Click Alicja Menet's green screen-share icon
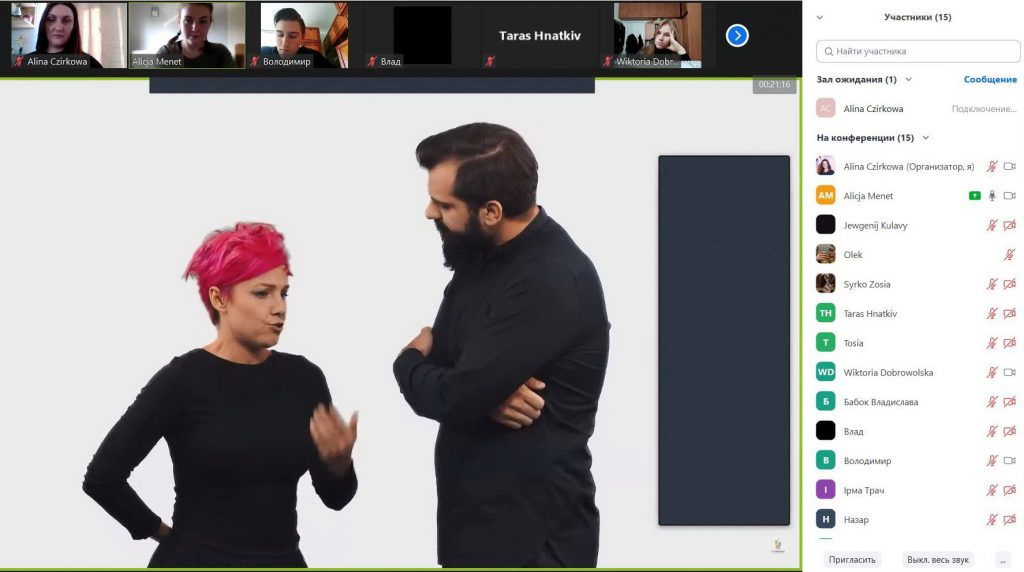The width and height of the screenshot is (1024, 572). point(974,196)
